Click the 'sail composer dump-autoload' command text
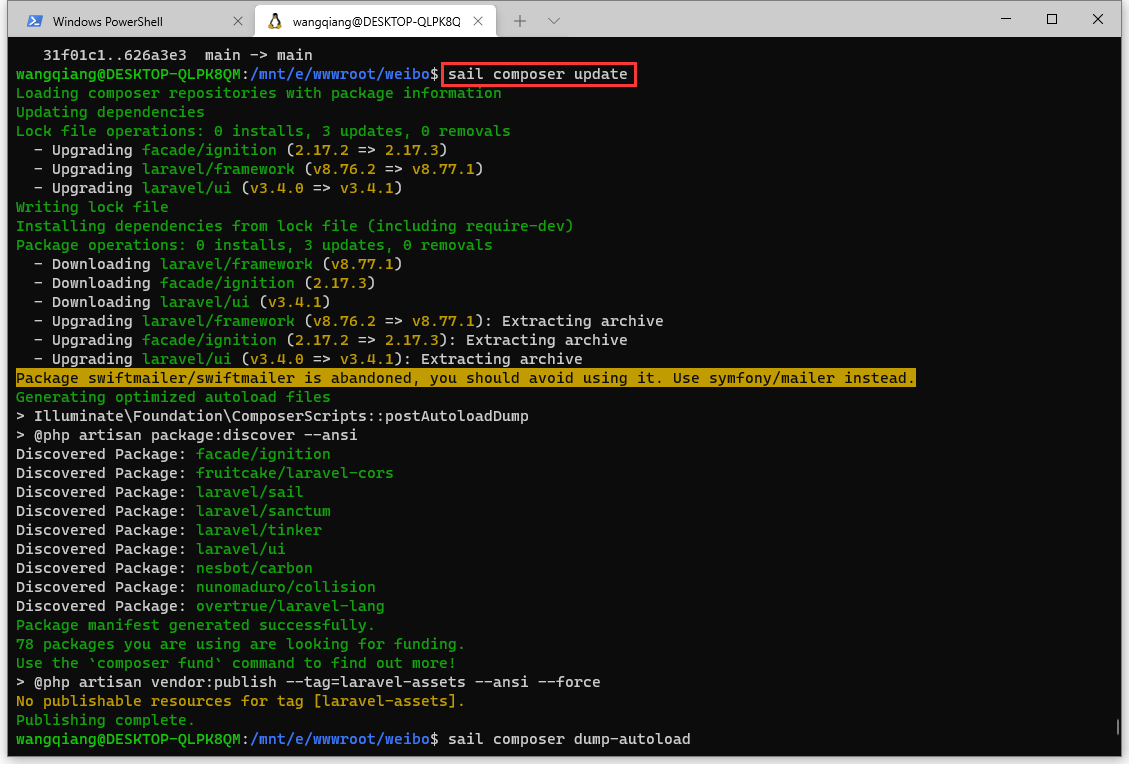1129x764 pixels. click(x=569, y=739)
